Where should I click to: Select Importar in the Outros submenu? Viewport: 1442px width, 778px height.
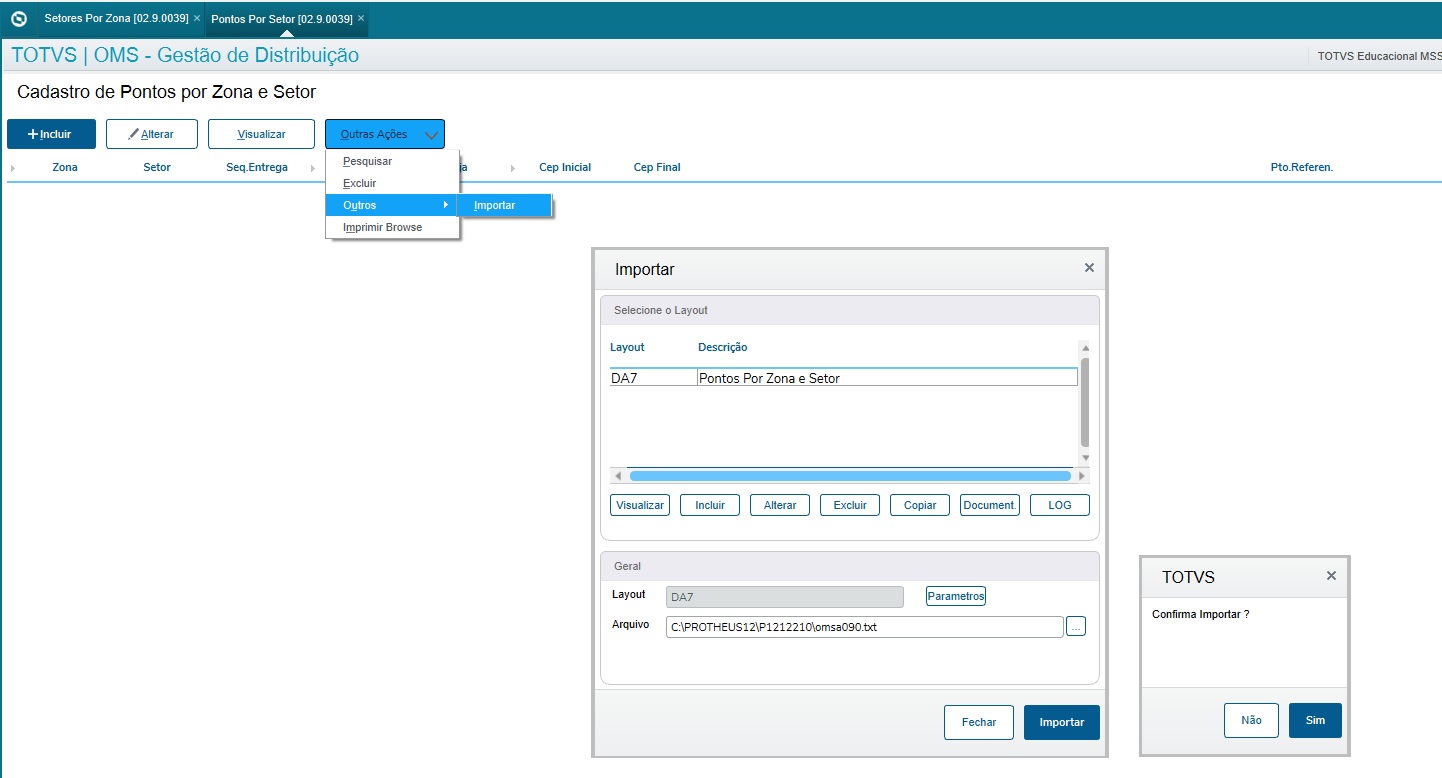click(505, 205)
